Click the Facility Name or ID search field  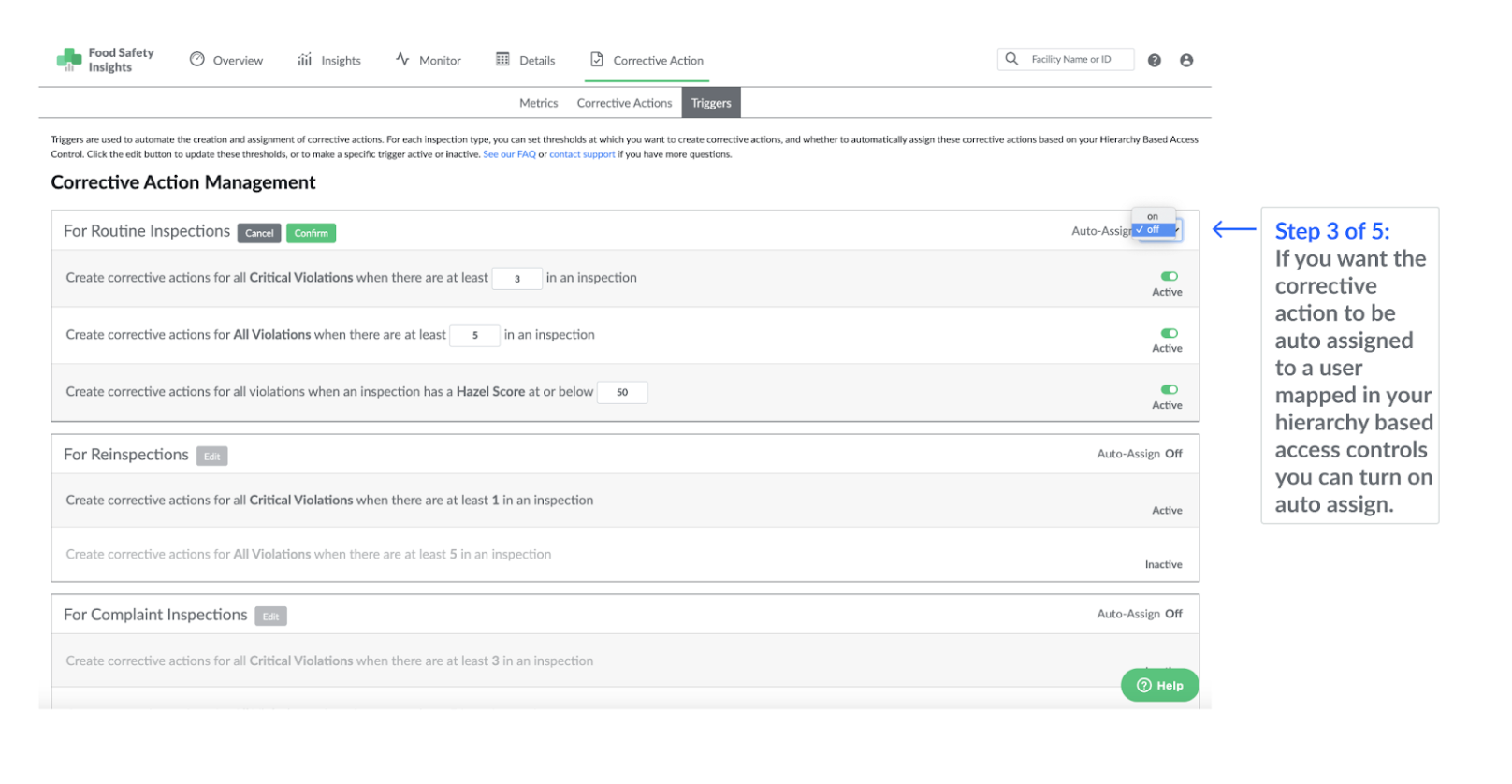1076,60
